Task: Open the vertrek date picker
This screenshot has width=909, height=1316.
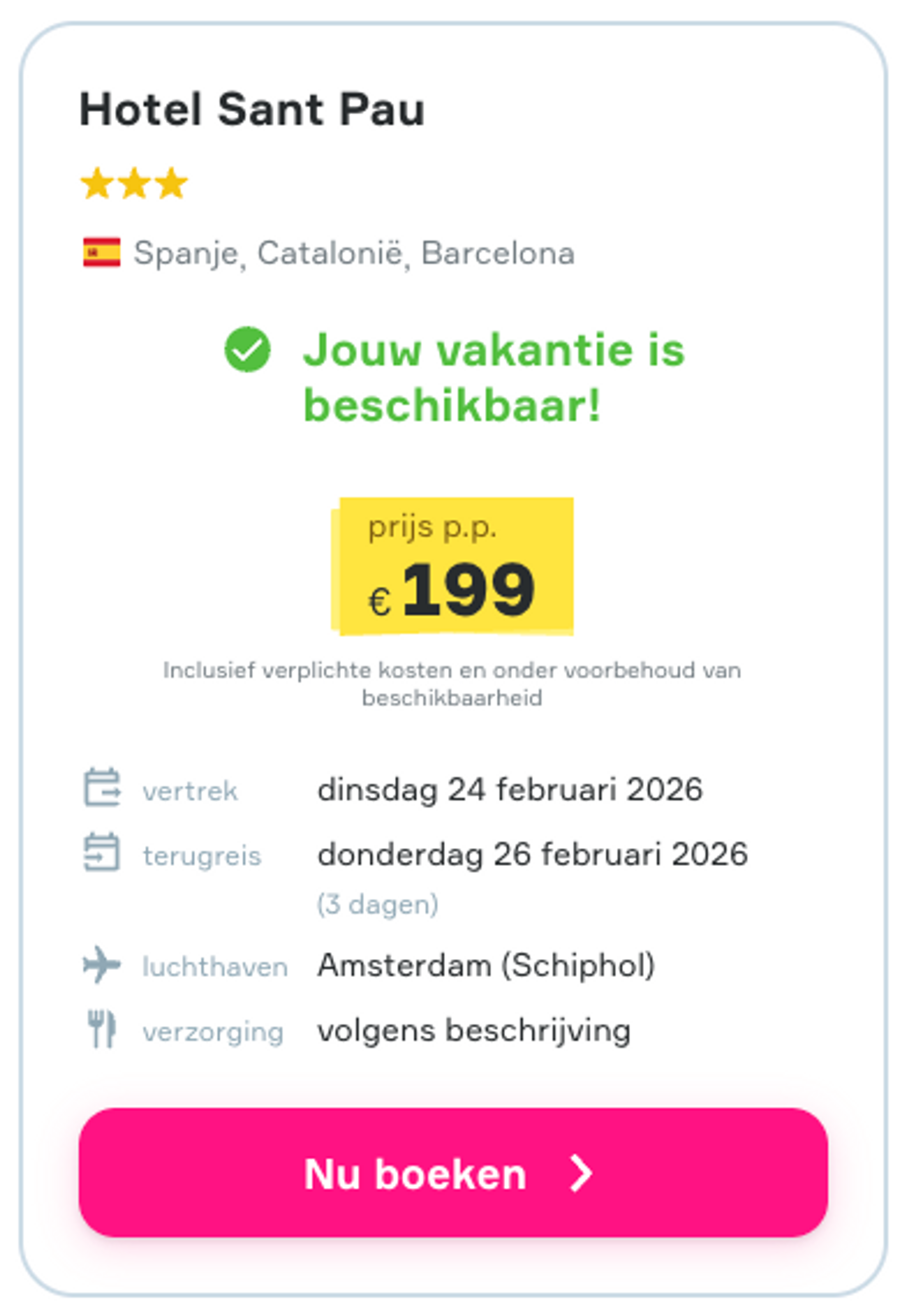Action: [x=510, y=790]
